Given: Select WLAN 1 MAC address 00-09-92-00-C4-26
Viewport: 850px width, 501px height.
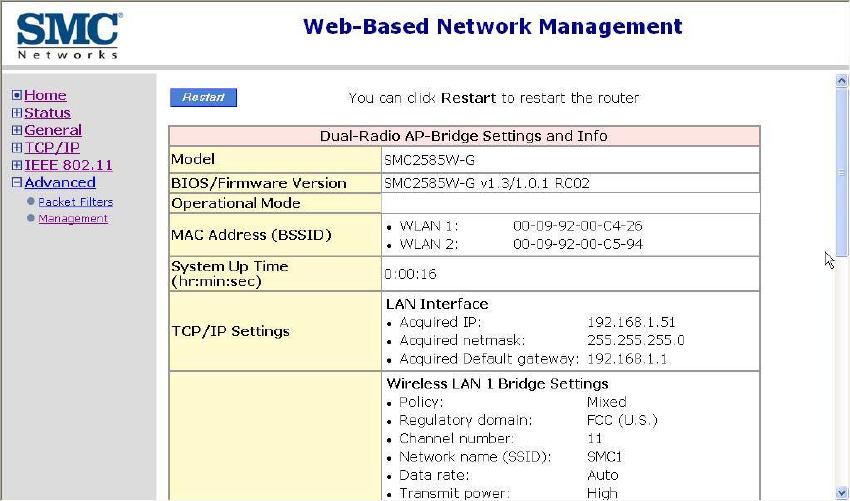Looking at the screenshot, I should (578, 226).
